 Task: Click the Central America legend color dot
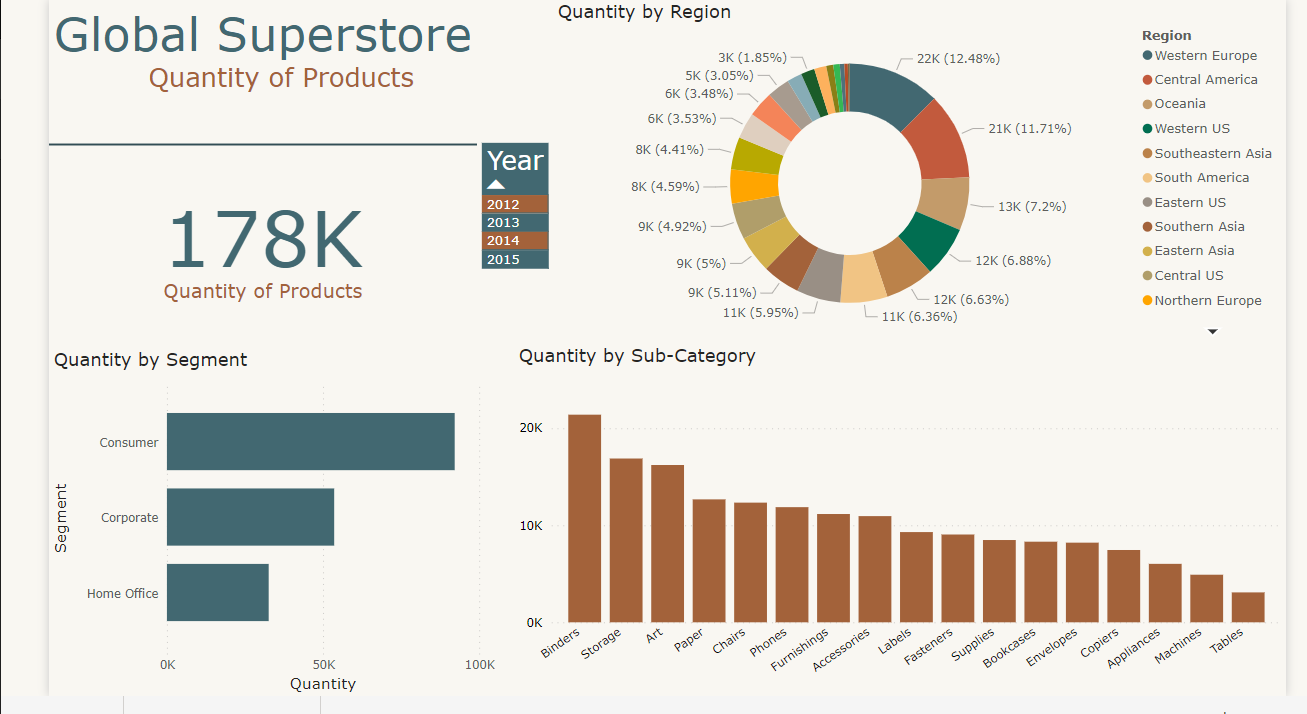[1147, 80]
